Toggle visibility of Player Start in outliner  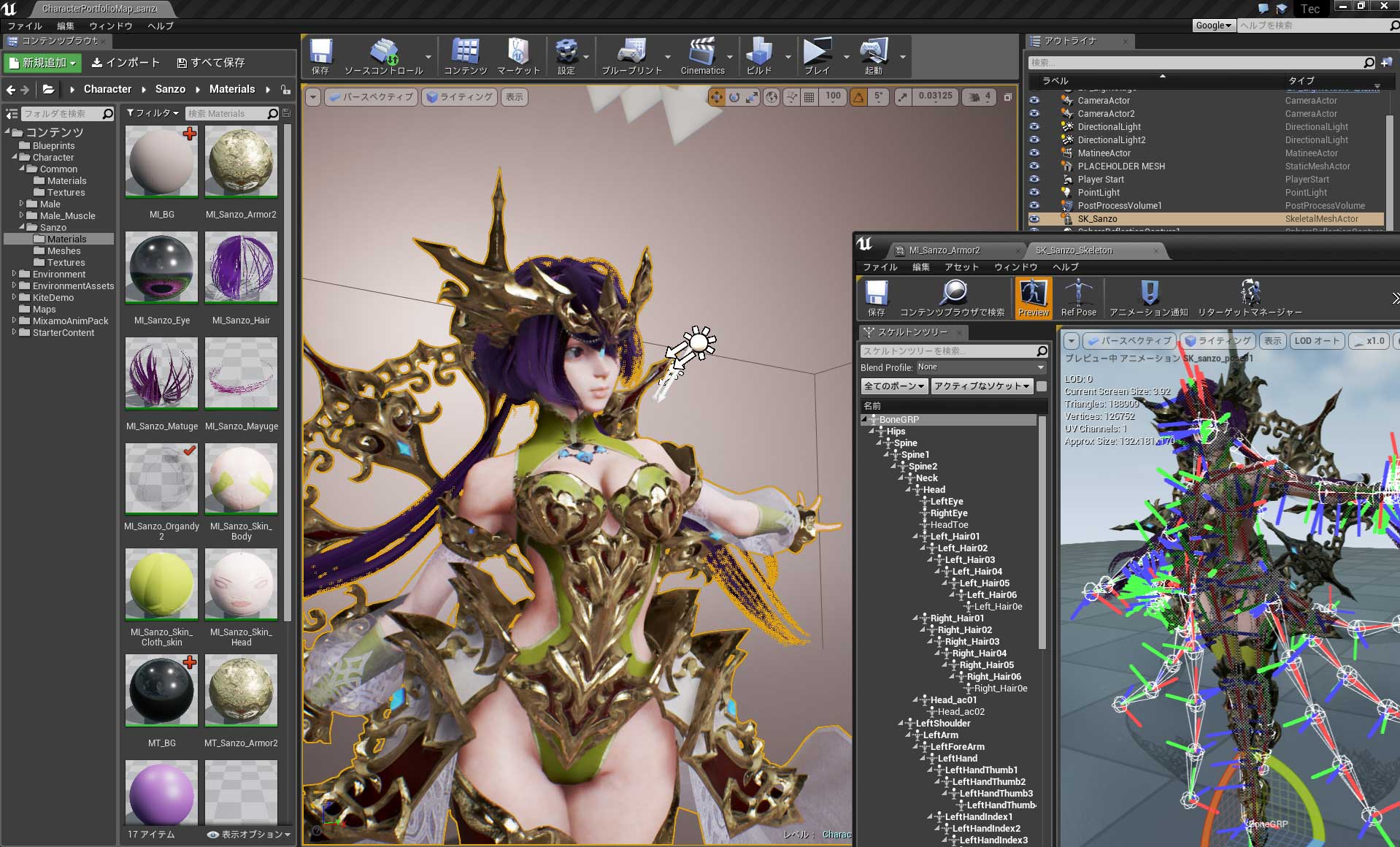(x=1034, y=180)
